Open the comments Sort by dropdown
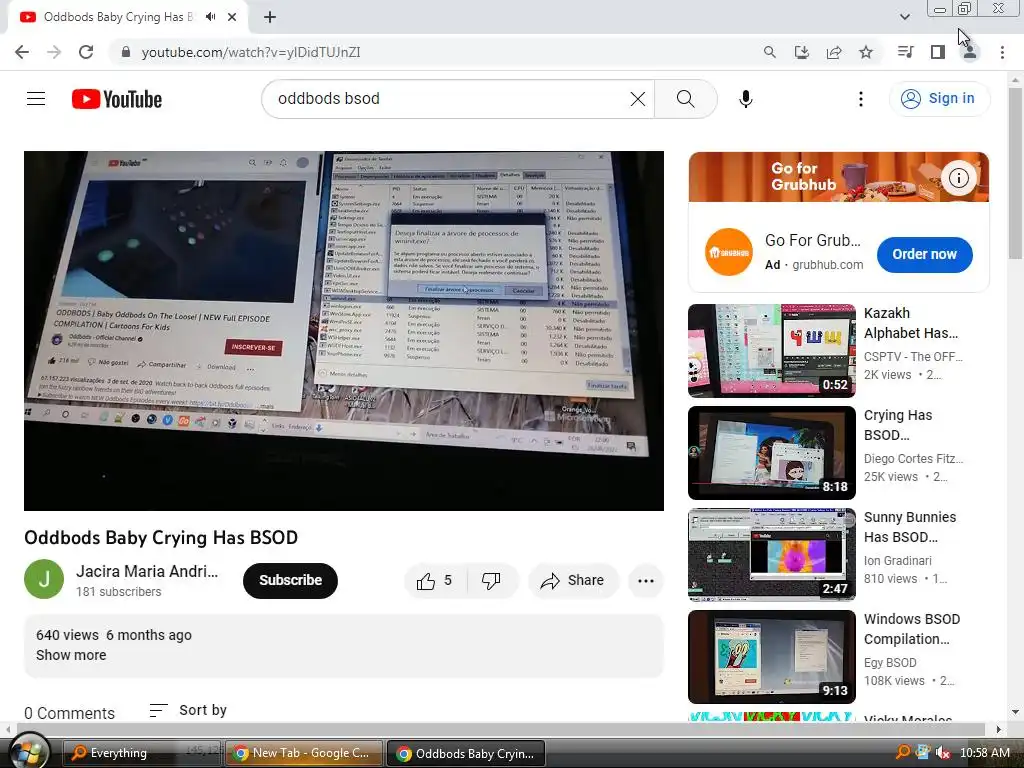The width and height of the screenshot is (1024, 768). coord(188,710)
